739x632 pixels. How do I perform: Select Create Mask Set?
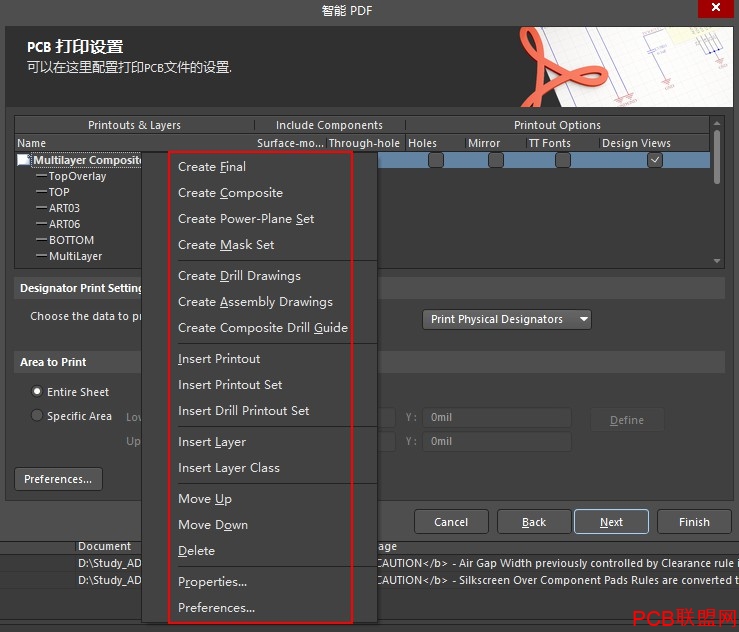[x=226, y=245]
